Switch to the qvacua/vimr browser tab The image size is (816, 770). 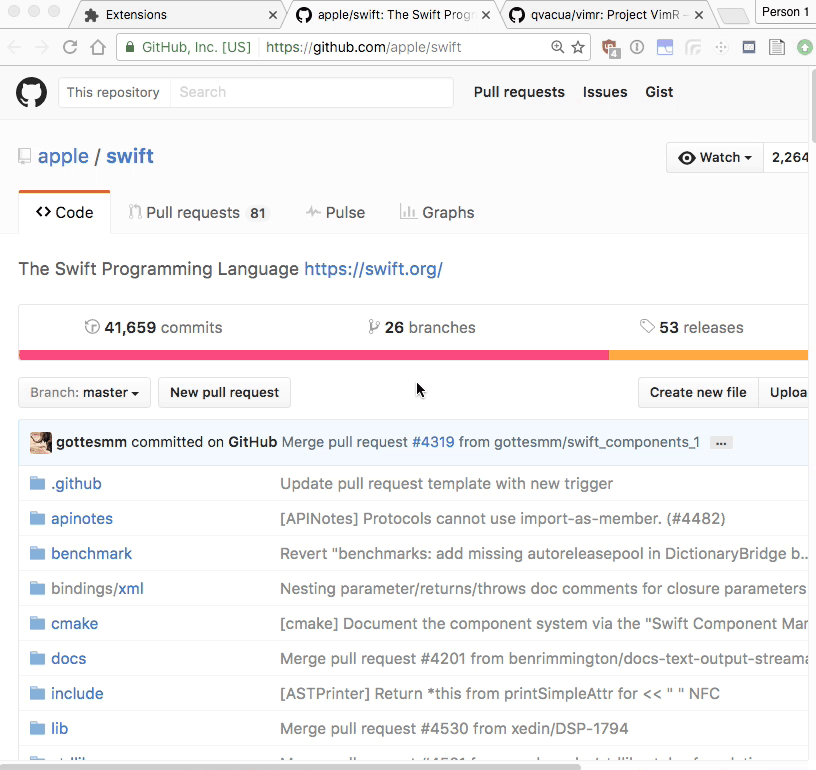click(x=604, y=15)
